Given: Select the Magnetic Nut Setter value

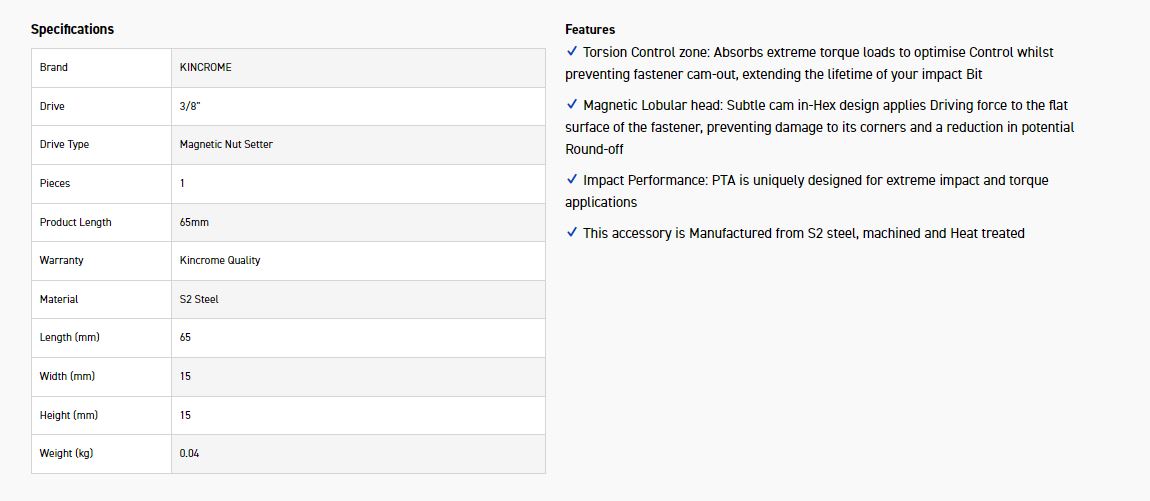Looking at the screenshot, I should [226, 144].
